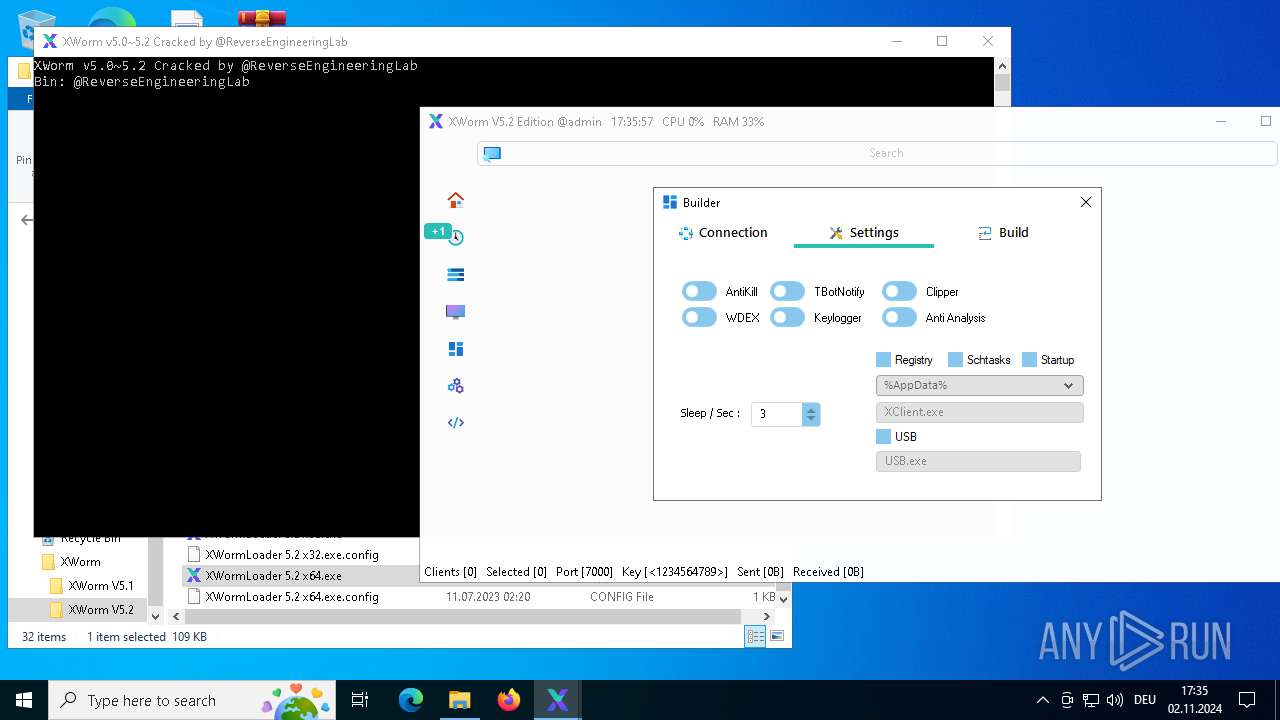Viewport: 1280px width, 720px height.
Task: Increase the Sleep / Sec value
Action: (811, 409)
